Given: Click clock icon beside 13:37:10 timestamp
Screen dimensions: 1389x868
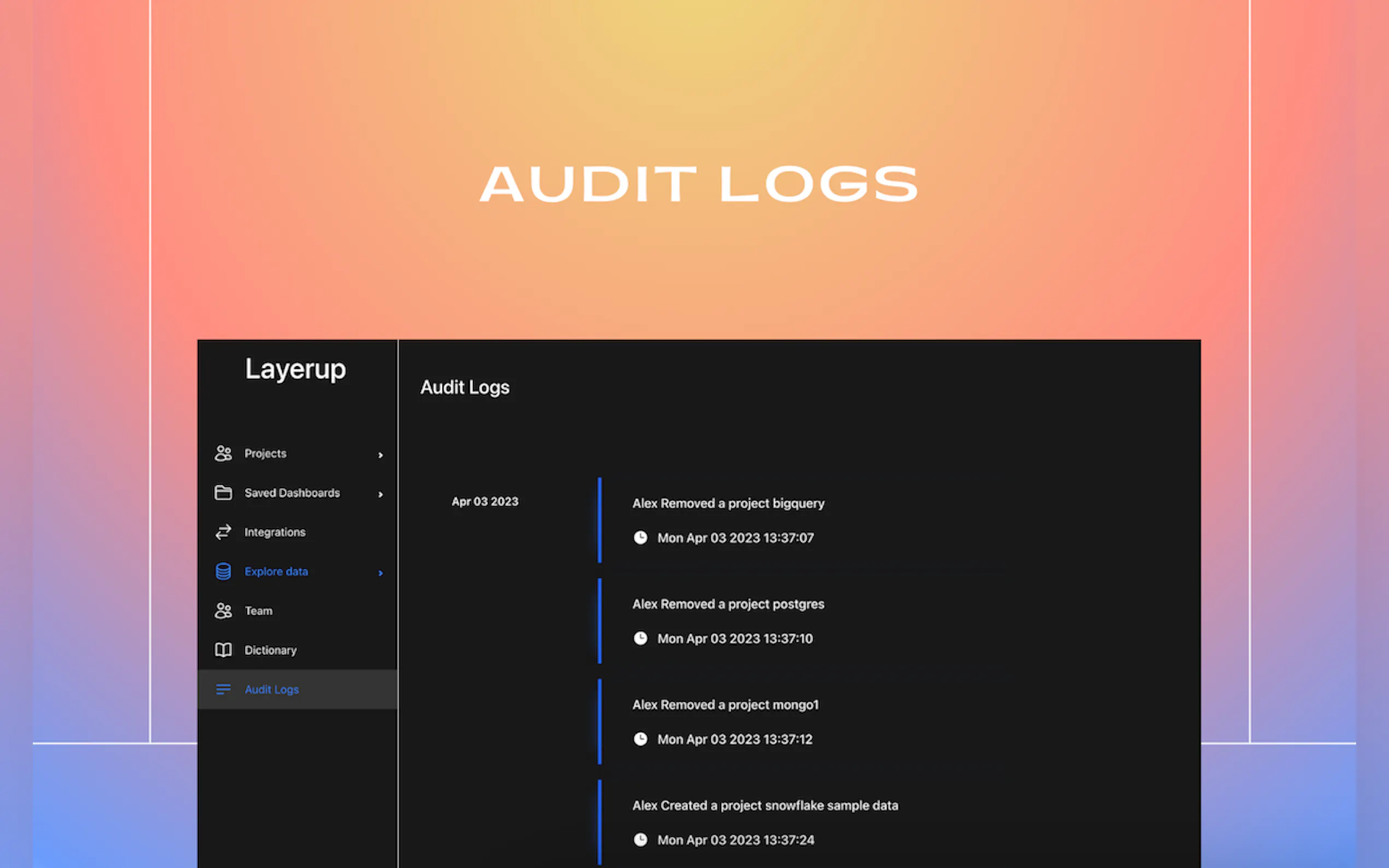Looking at the screenshot, I should [640, 638].
